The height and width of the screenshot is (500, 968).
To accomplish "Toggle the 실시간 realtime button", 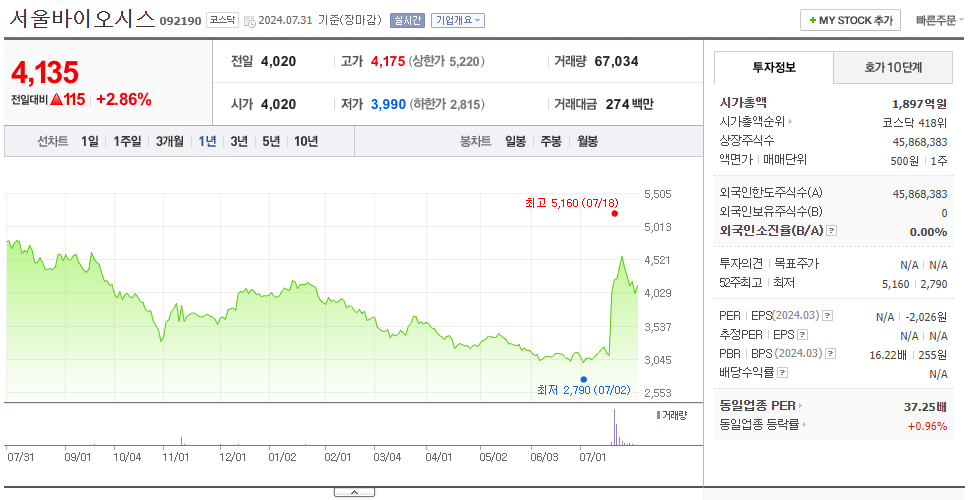I will pyautogui.click(x=407, y=20).
